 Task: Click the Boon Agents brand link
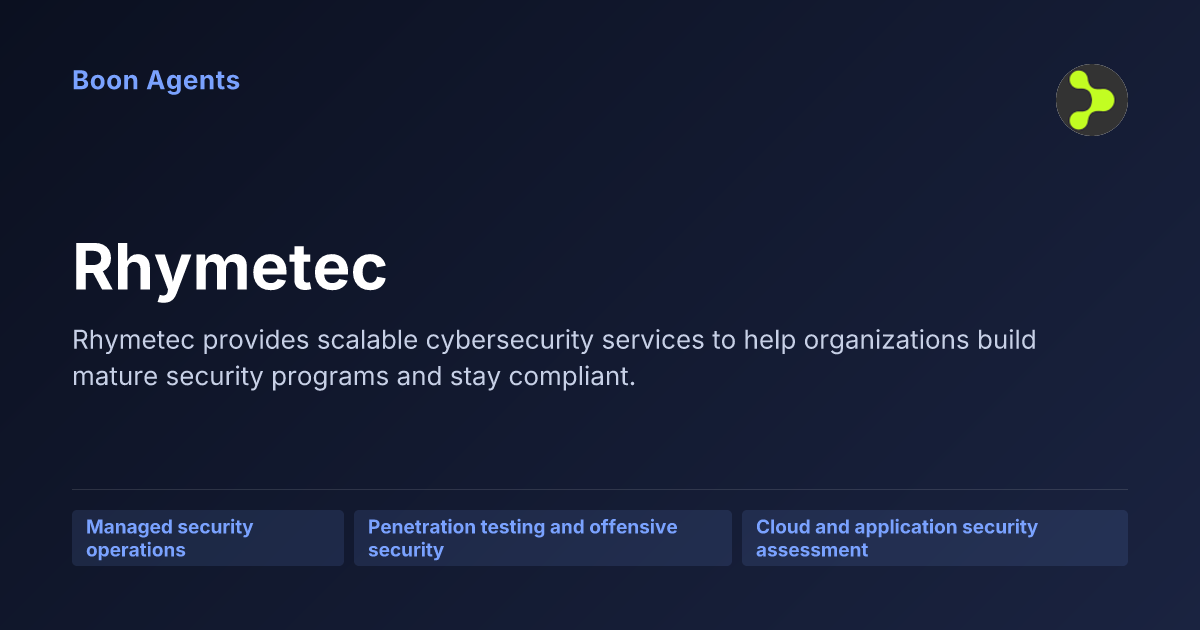[x=156, y=81]
